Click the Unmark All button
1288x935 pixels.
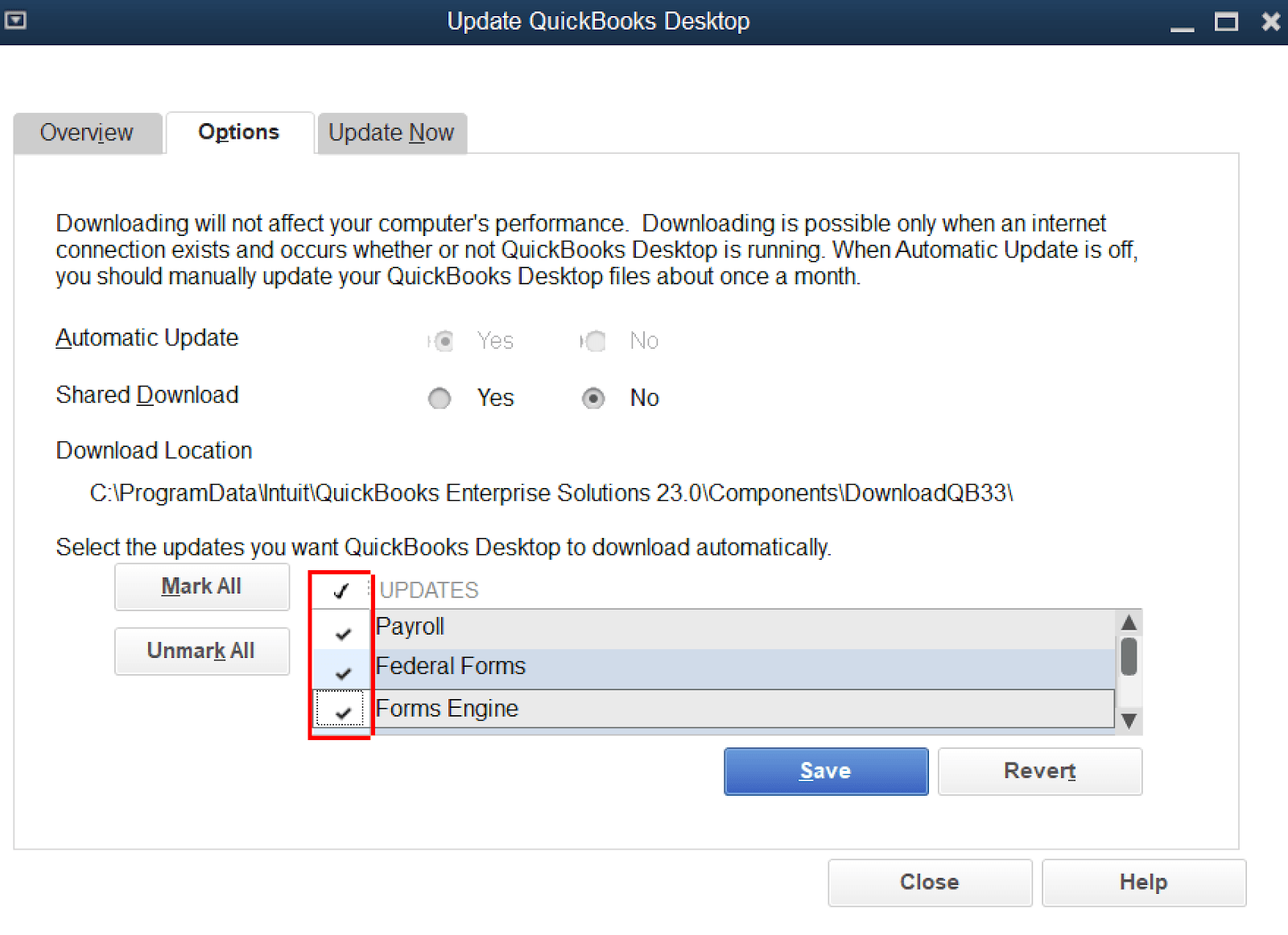pos(202,651)
